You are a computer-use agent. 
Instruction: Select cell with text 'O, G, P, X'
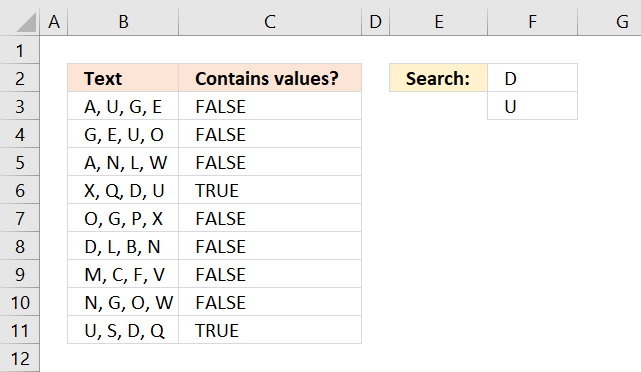point(123,218)
